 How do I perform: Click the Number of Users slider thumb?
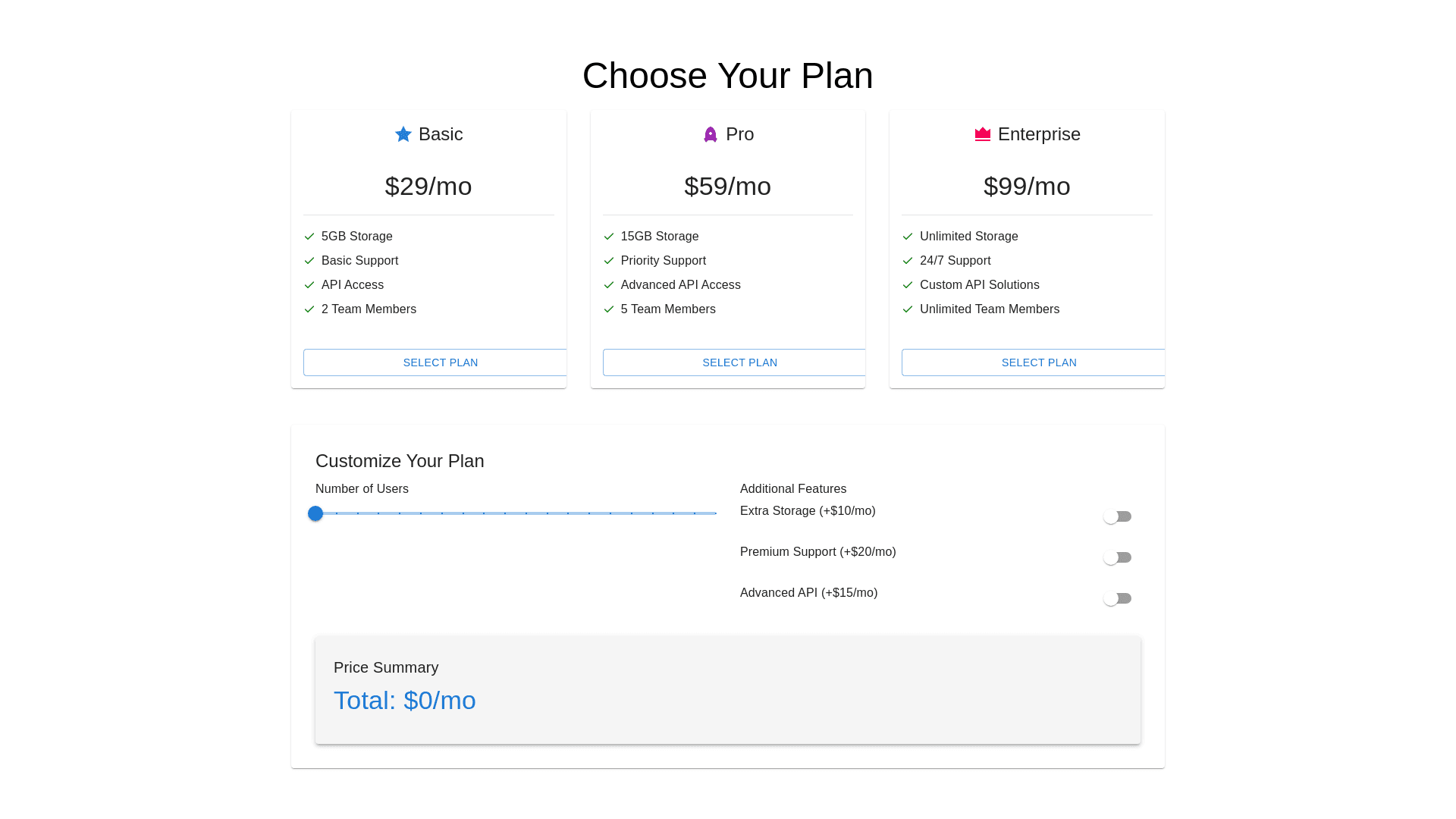(x=315, y=513)
